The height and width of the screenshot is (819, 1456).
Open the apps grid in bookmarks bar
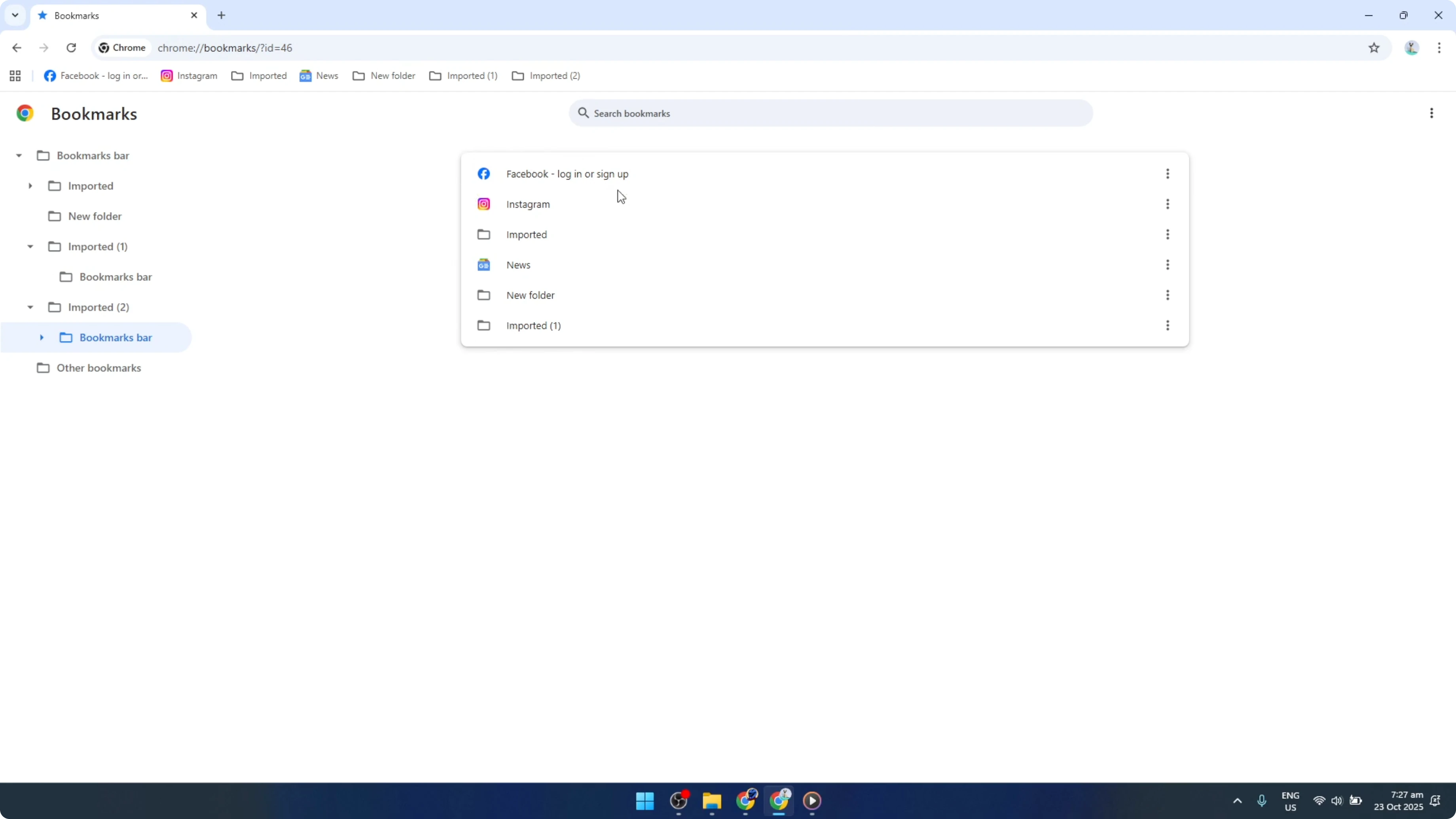(x=15, y=76)
